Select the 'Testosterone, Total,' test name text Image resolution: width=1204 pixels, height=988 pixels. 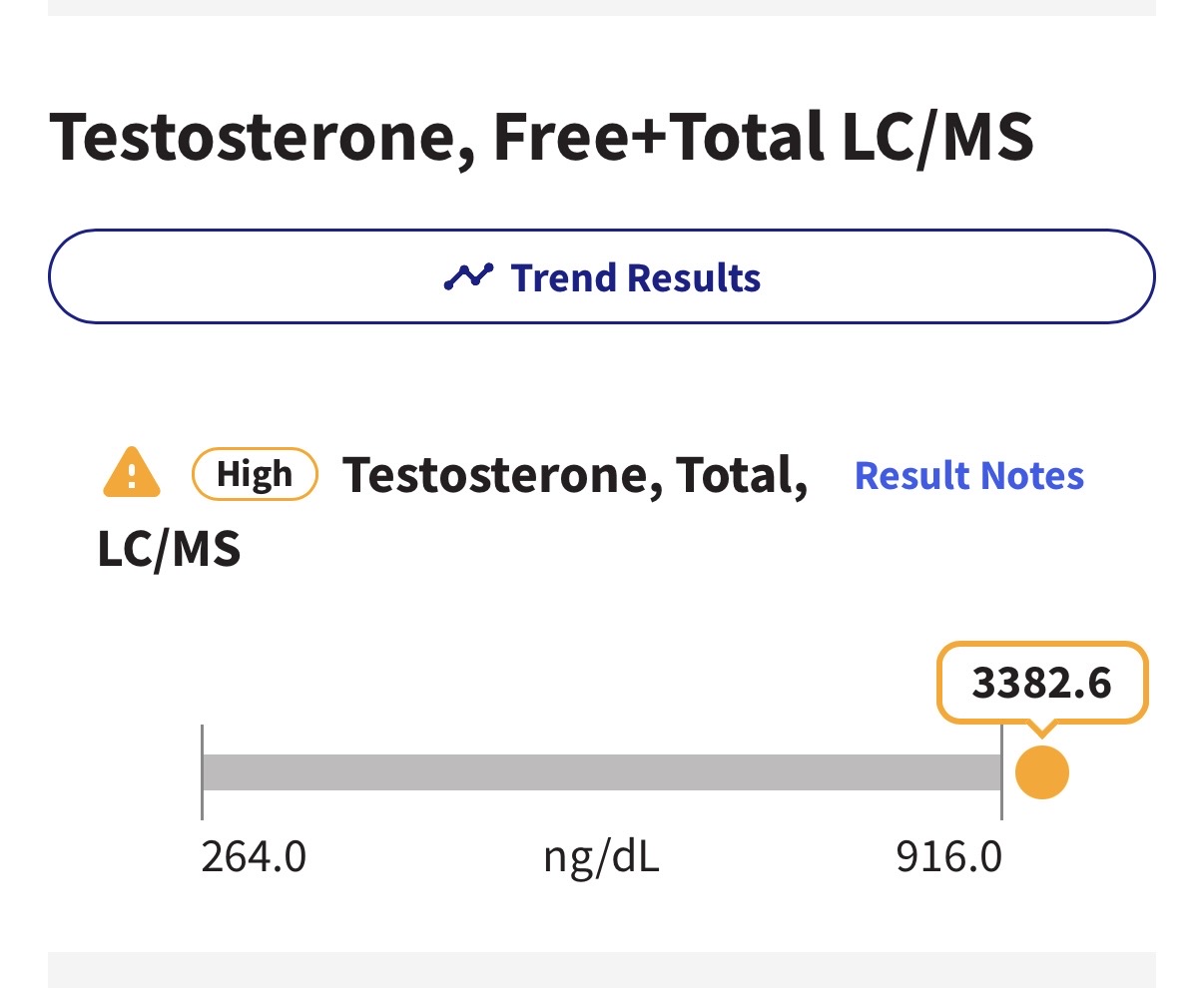pyautogui.click(x=575, y=475)
